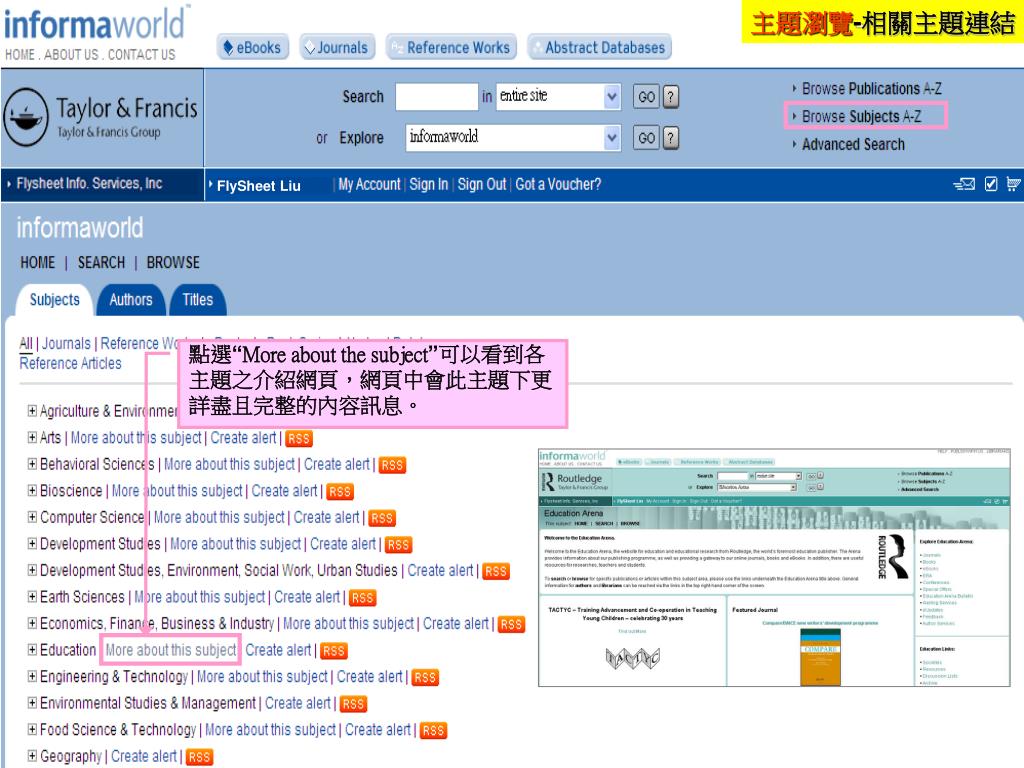Click RSS icon for Economics, Finance, Business

(511, 625)
